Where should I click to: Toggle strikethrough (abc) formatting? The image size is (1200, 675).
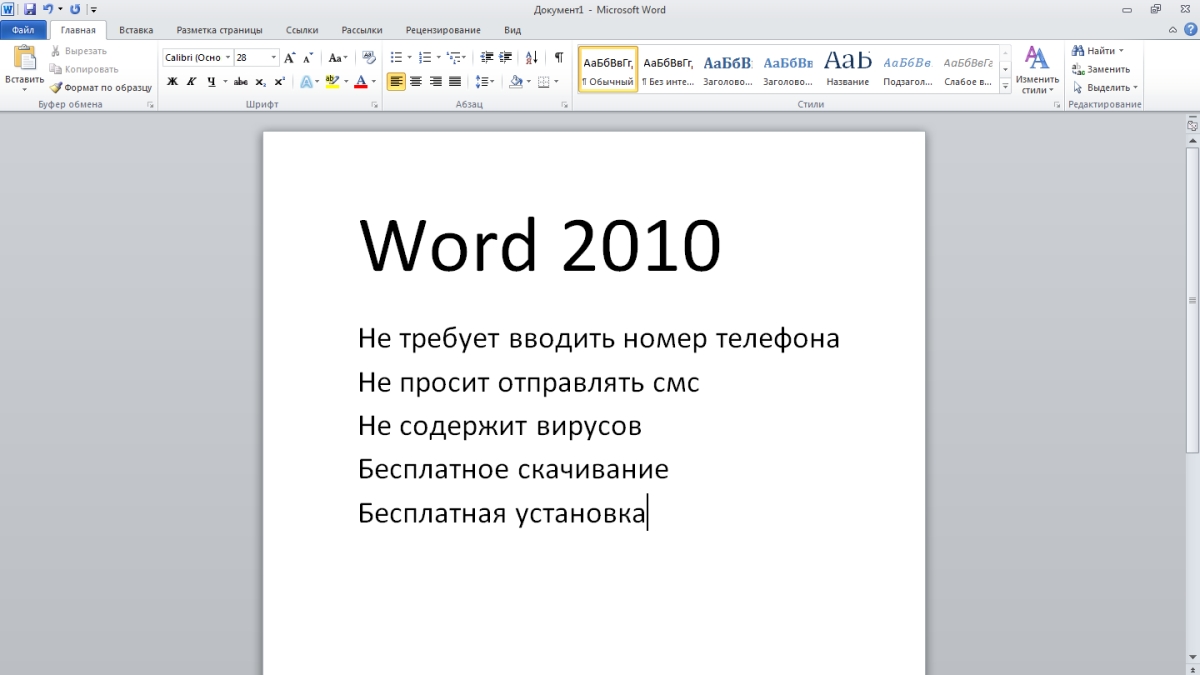click(x=240, y=82)
